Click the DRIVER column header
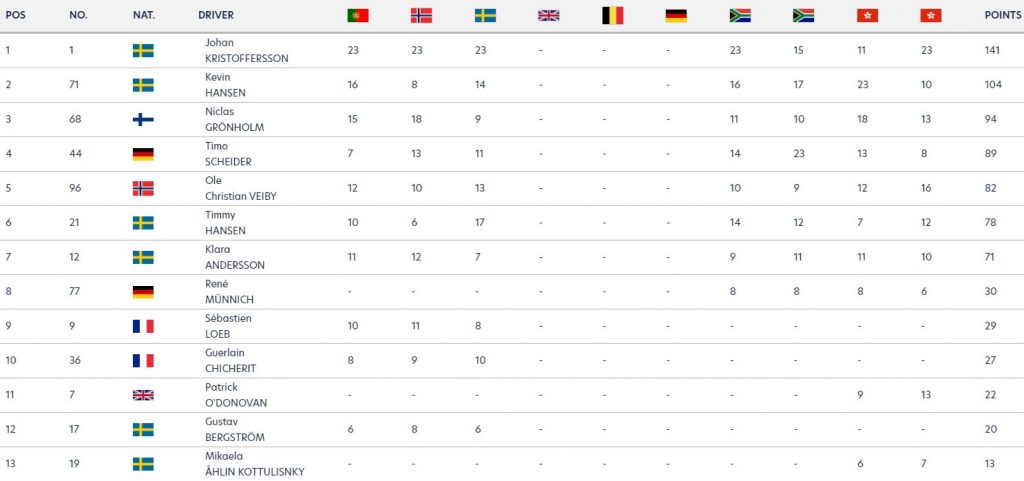Viewport: 1024px width, 481px height. 216,15
